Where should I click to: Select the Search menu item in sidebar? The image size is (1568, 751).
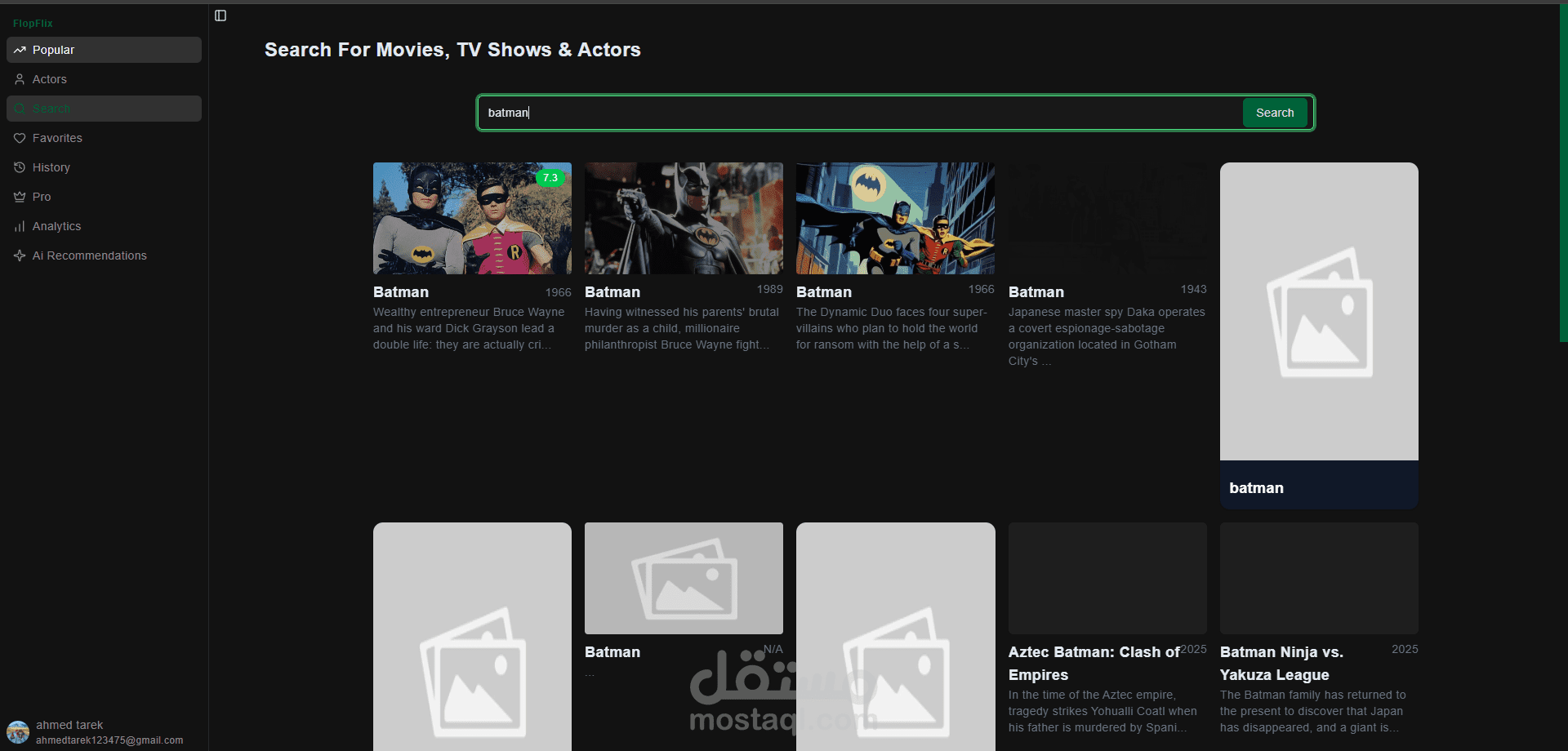[x=104, y=109]
